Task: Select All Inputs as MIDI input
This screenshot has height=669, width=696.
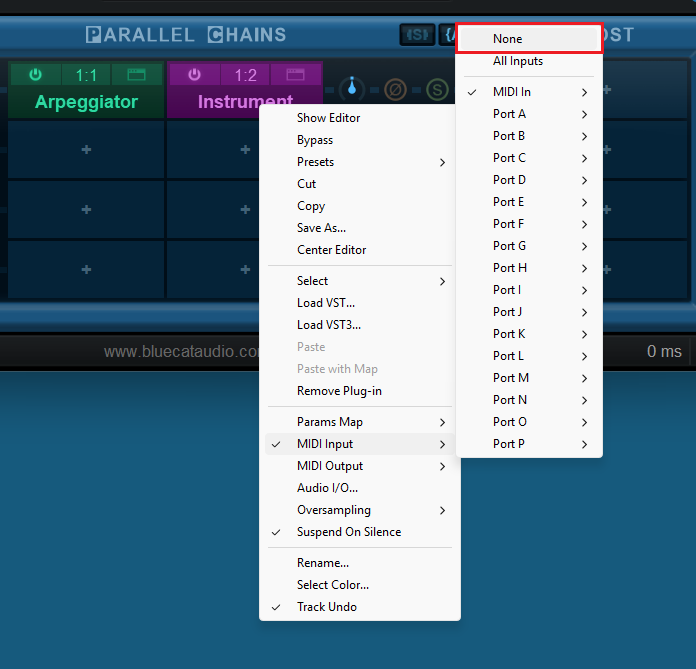Action: (529, 61)
